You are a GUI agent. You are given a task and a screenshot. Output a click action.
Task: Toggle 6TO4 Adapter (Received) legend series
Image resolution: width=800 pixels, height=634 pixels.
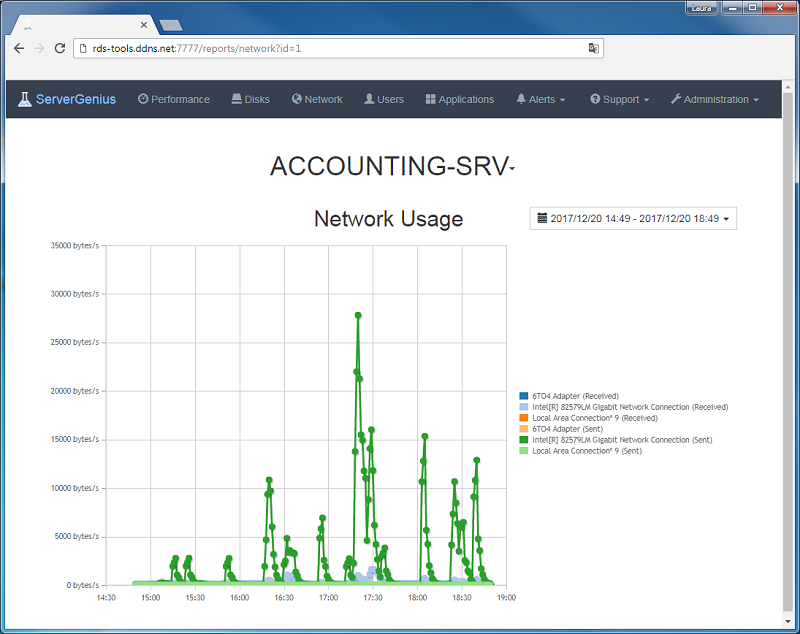point(575,396)
